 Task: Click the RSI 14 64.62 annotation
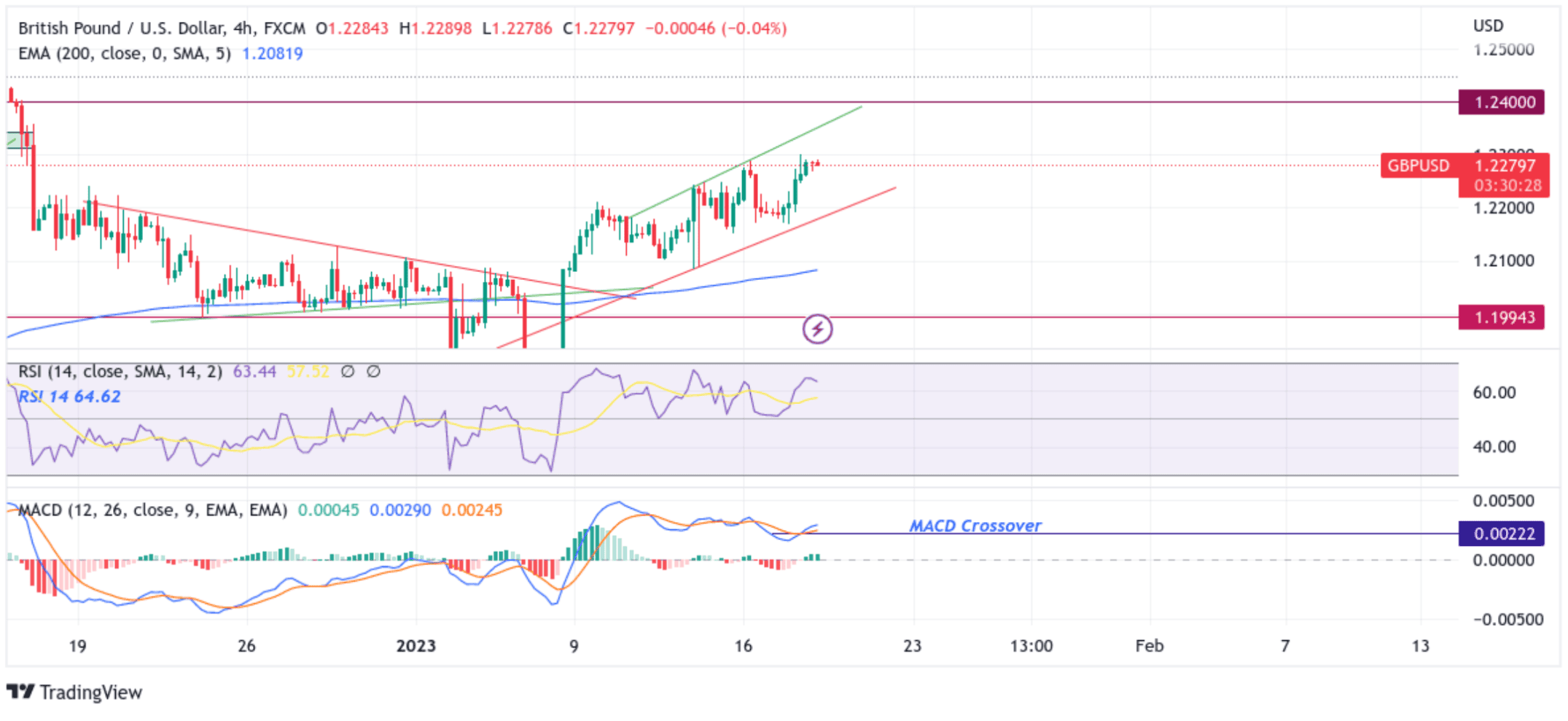[69, 397]
